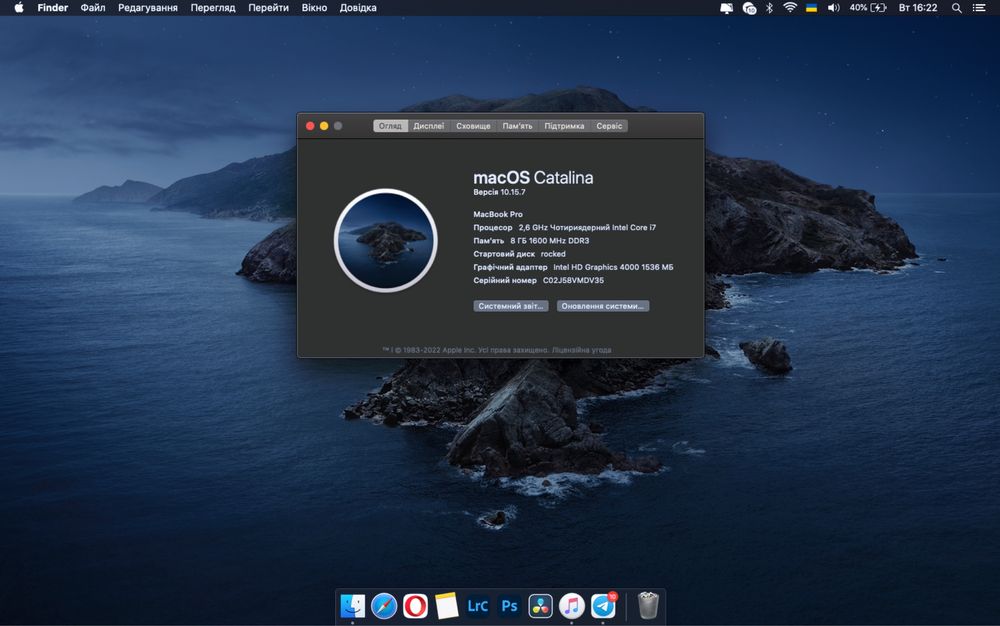Viewport: 1000px width, 626px height.
Task: Launch Safari from the Dock
Action: pos(384,606)
